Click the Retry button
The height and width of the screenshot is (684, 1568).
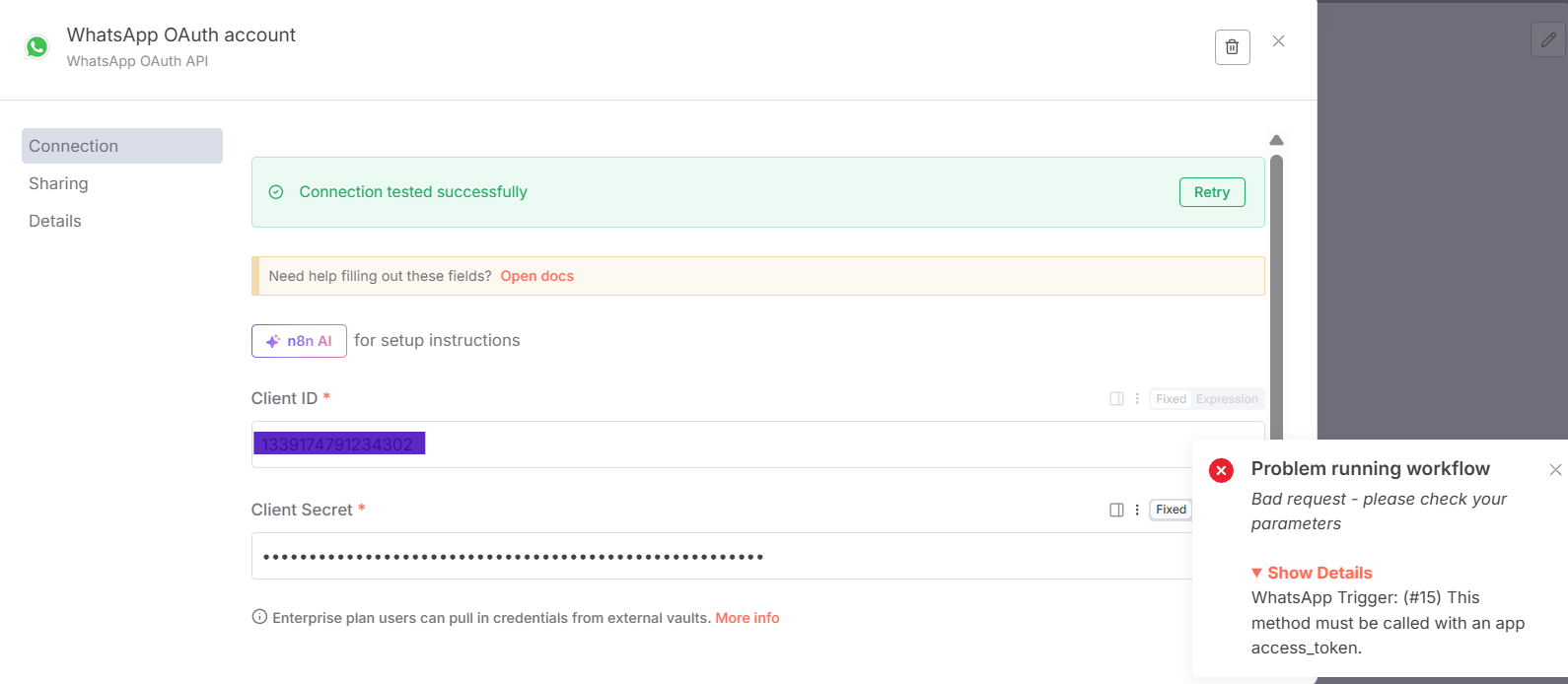pyautogui.click(x=1212, y=192)
